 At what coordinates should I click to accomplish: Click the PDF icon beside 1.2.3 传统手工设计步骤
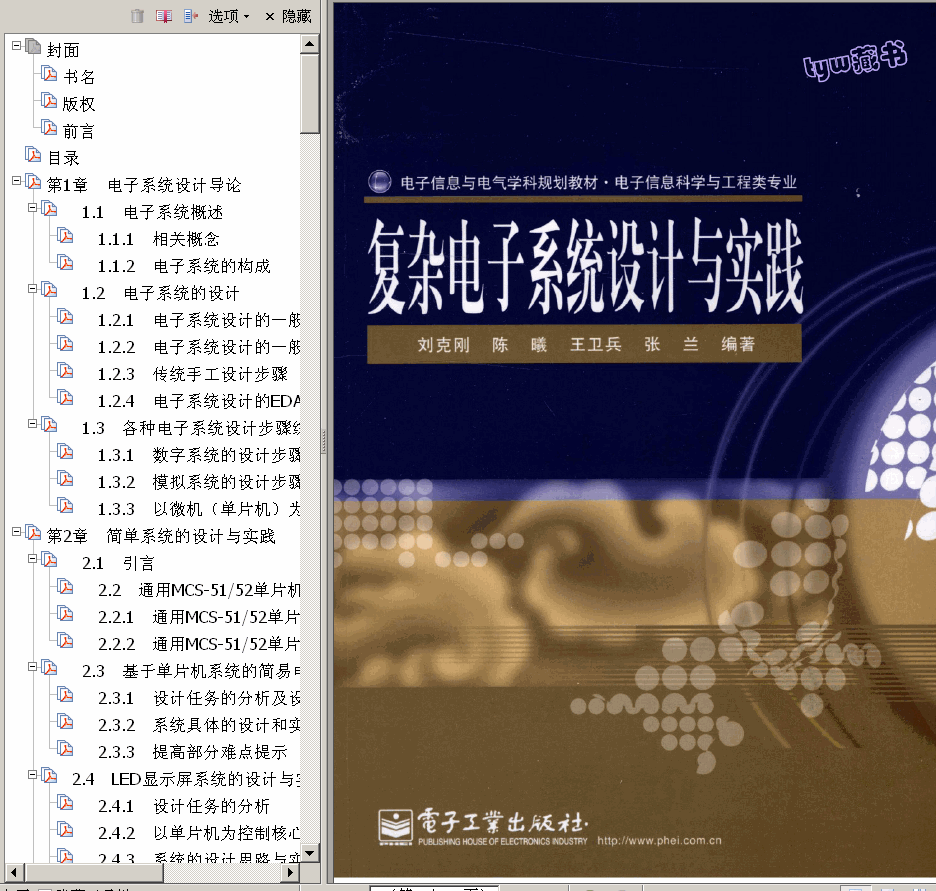coord(66,371)
